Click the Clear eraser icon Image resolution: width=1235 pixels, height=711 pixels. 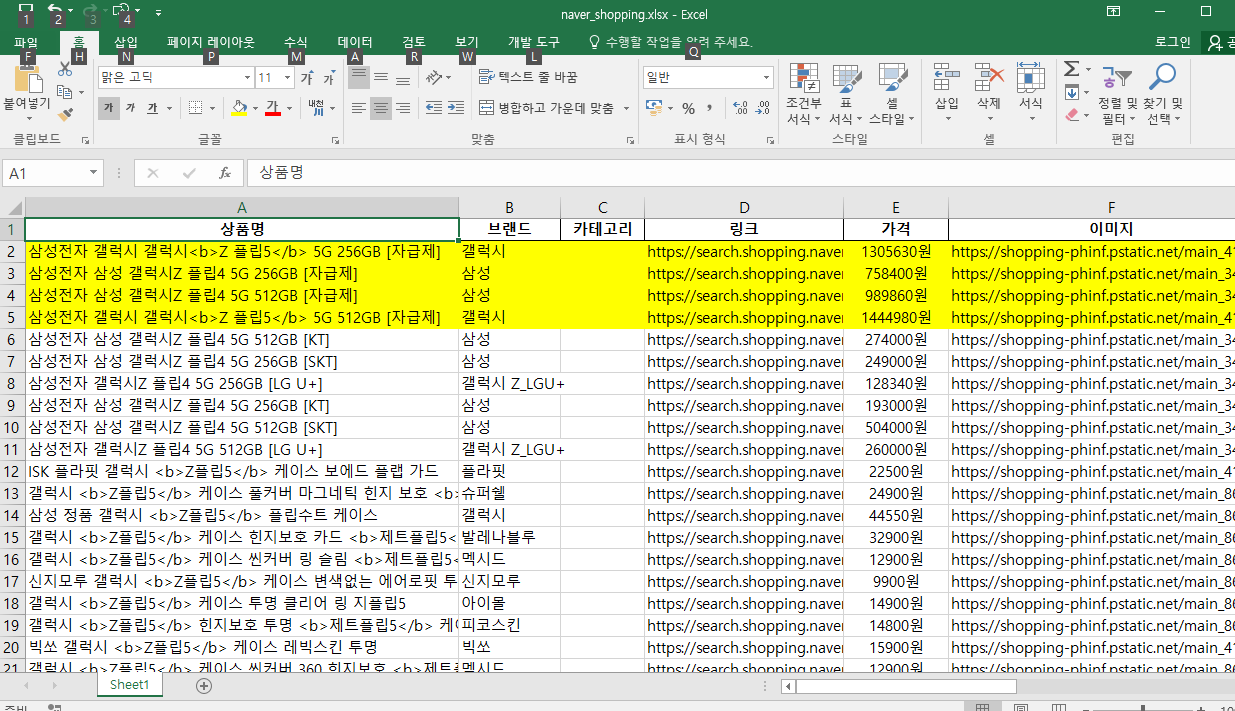coord(1071,115)
